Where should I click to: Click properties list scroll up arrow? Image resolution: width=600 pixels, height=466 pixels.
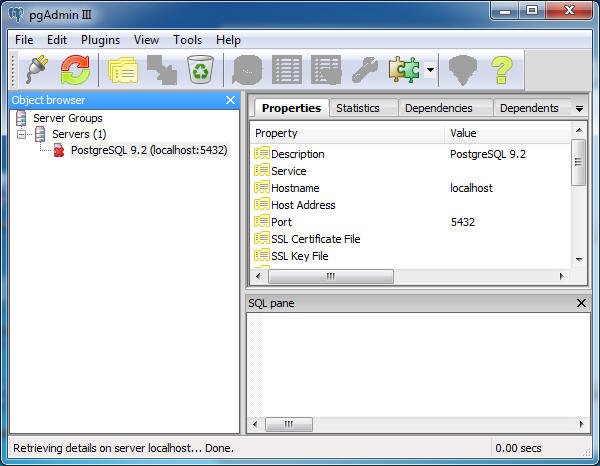pos(579,130)
